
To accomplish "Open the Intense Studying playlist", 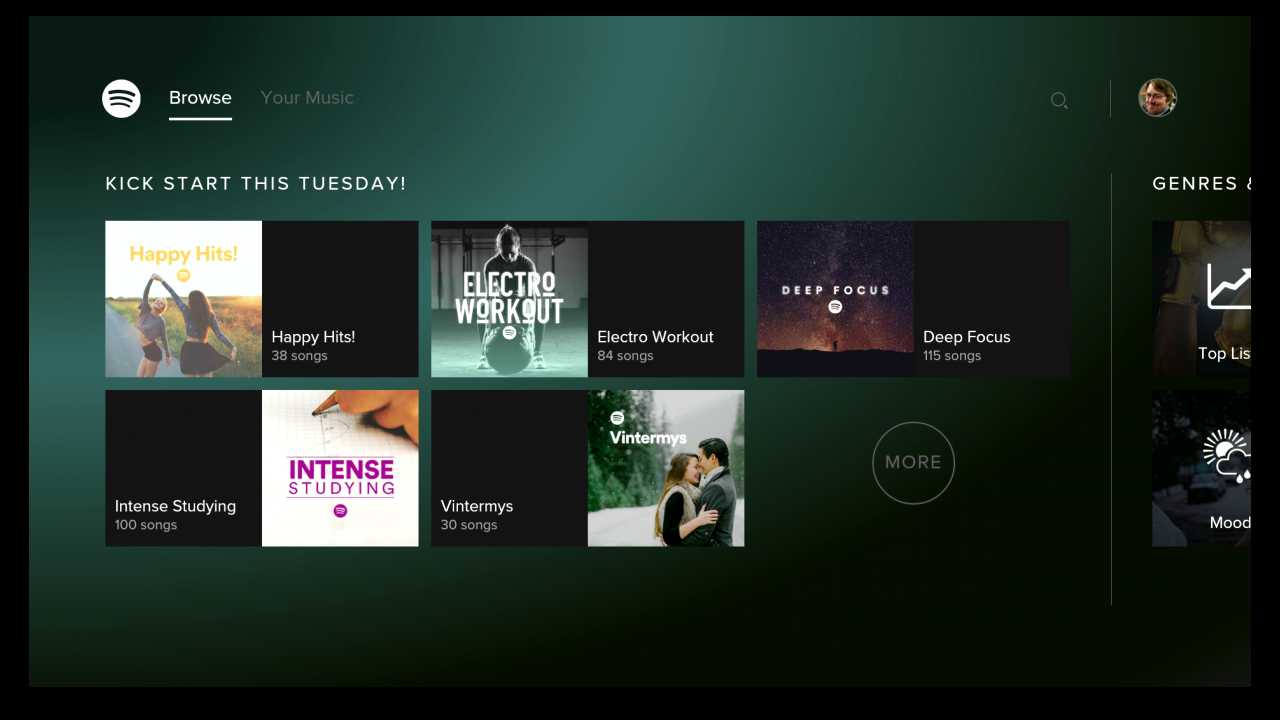I will 261,467.
